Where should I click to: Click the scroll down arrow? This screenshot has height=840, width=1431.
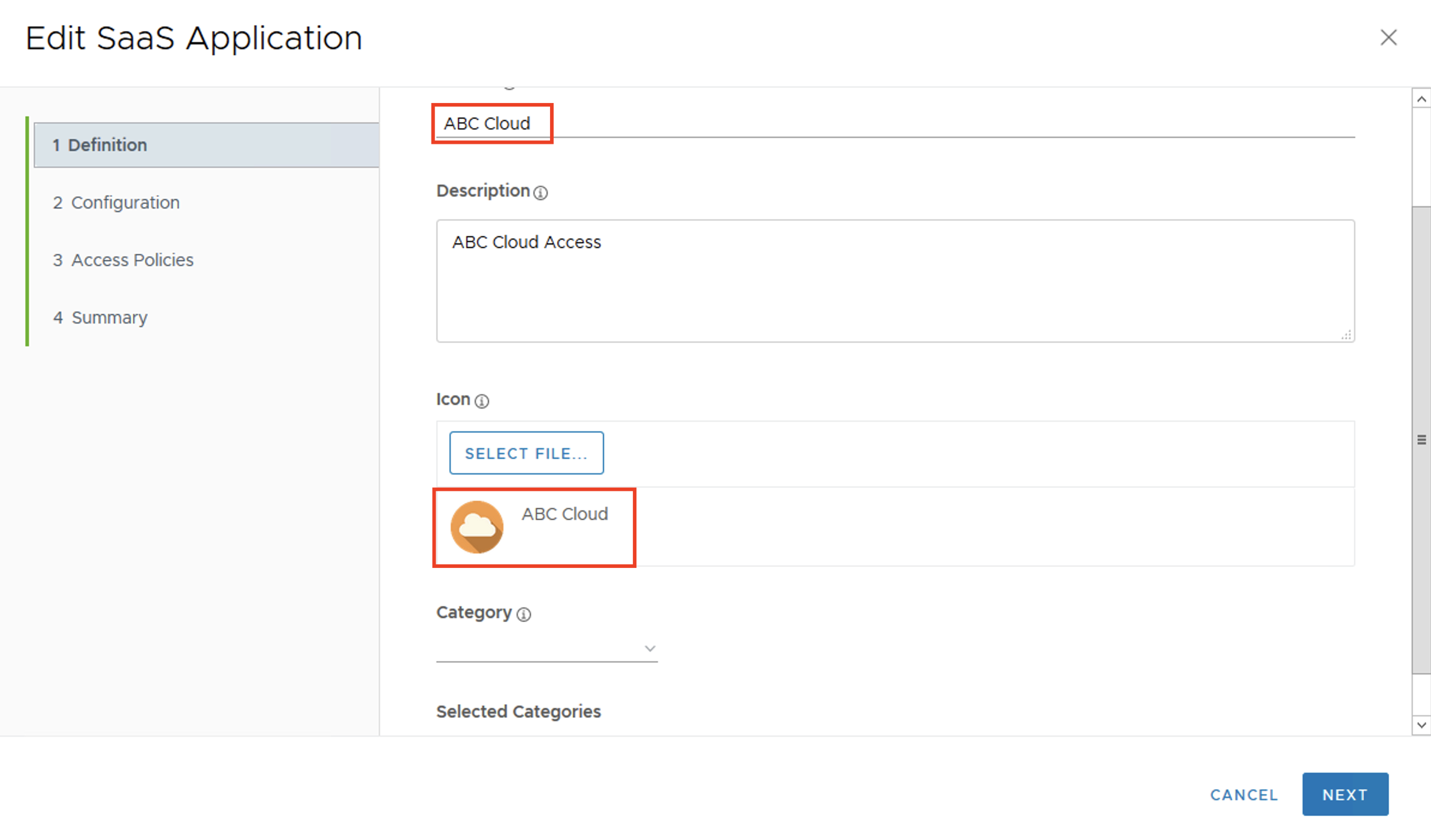click(1421, 725)
